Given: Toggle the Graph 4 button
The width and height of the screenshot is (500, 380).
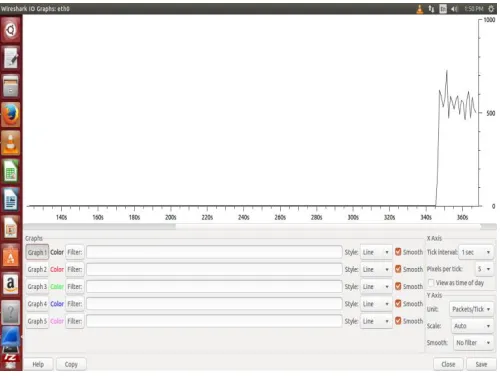Looking at the screenshot, I should pos(37,304).
